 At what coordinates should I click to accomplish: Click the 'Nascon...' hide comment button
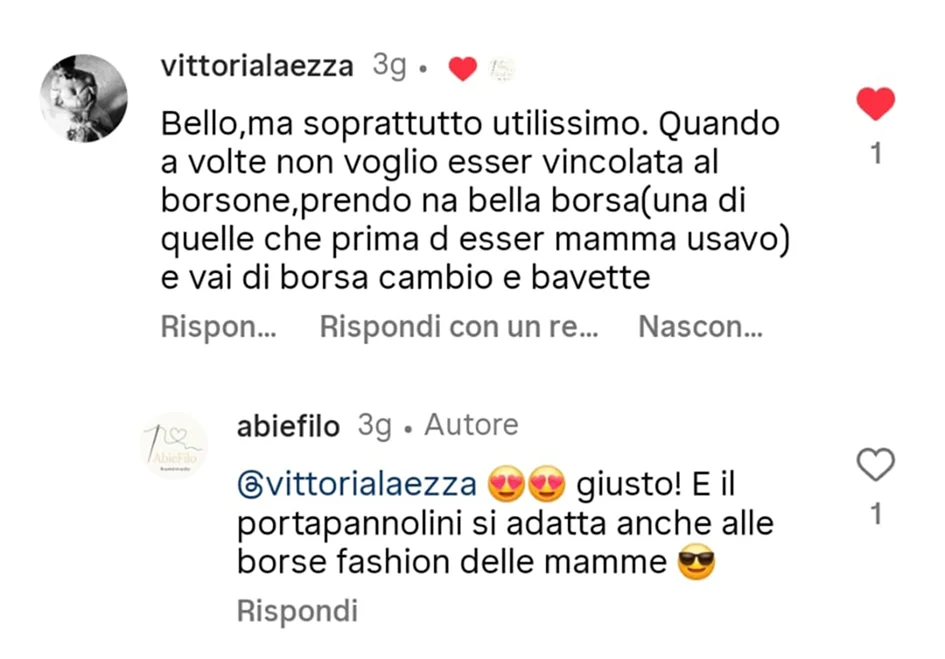click(x=700, y=327)
